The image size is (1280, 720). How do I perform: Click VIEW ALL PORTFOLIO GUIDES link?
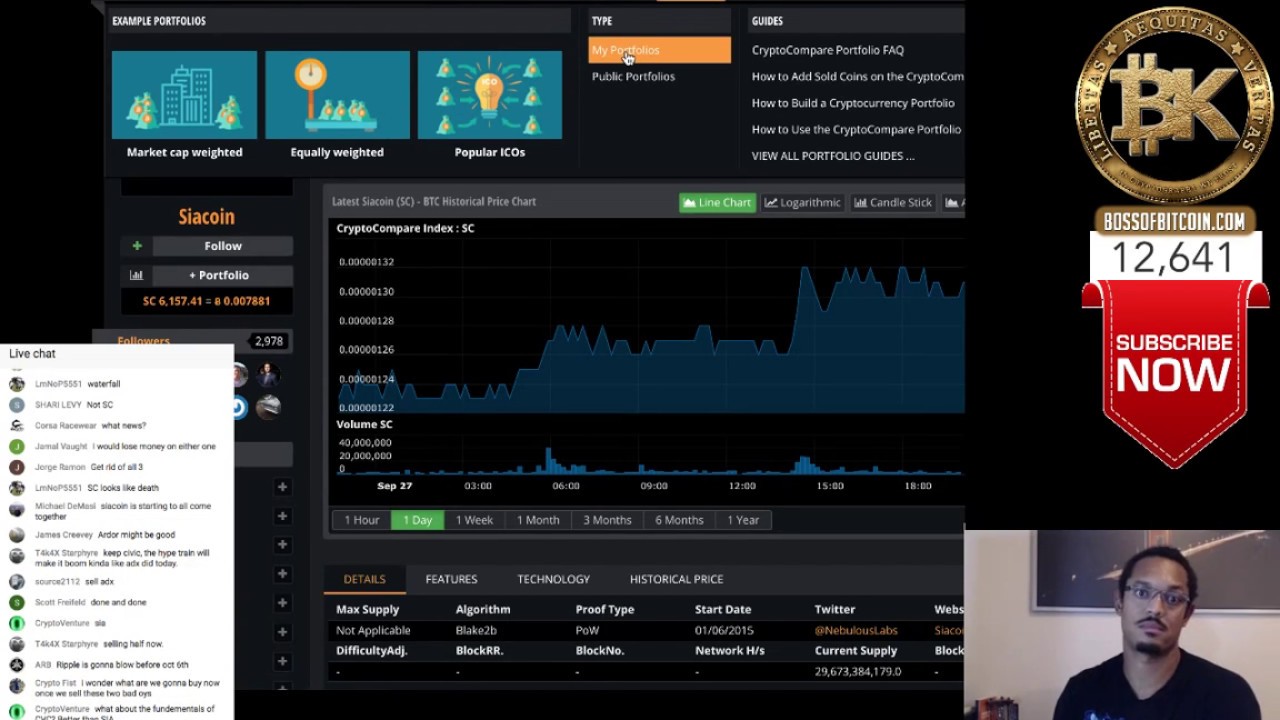point(833,156)
